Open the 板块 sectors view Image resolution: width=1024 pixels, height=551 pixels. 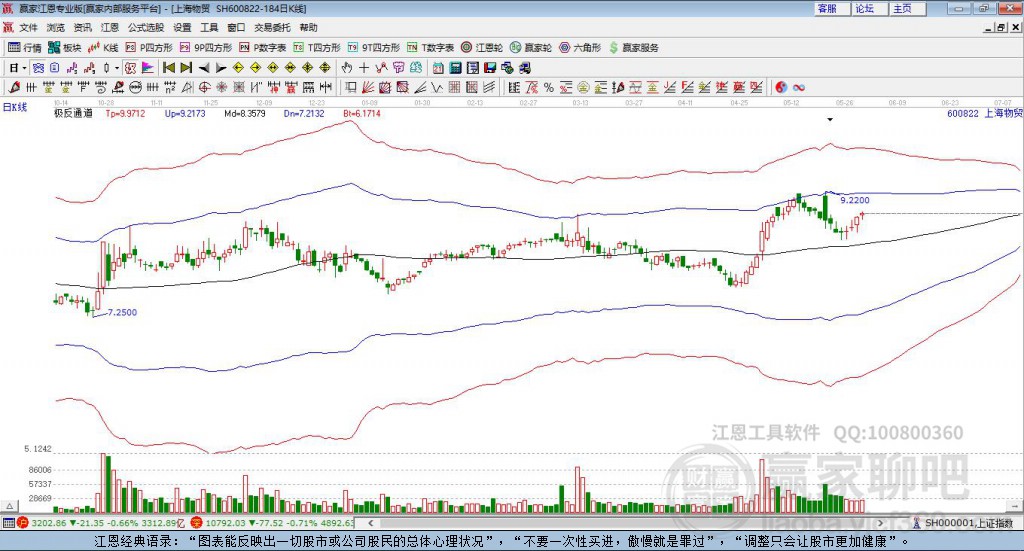click(x=64, y=48)
